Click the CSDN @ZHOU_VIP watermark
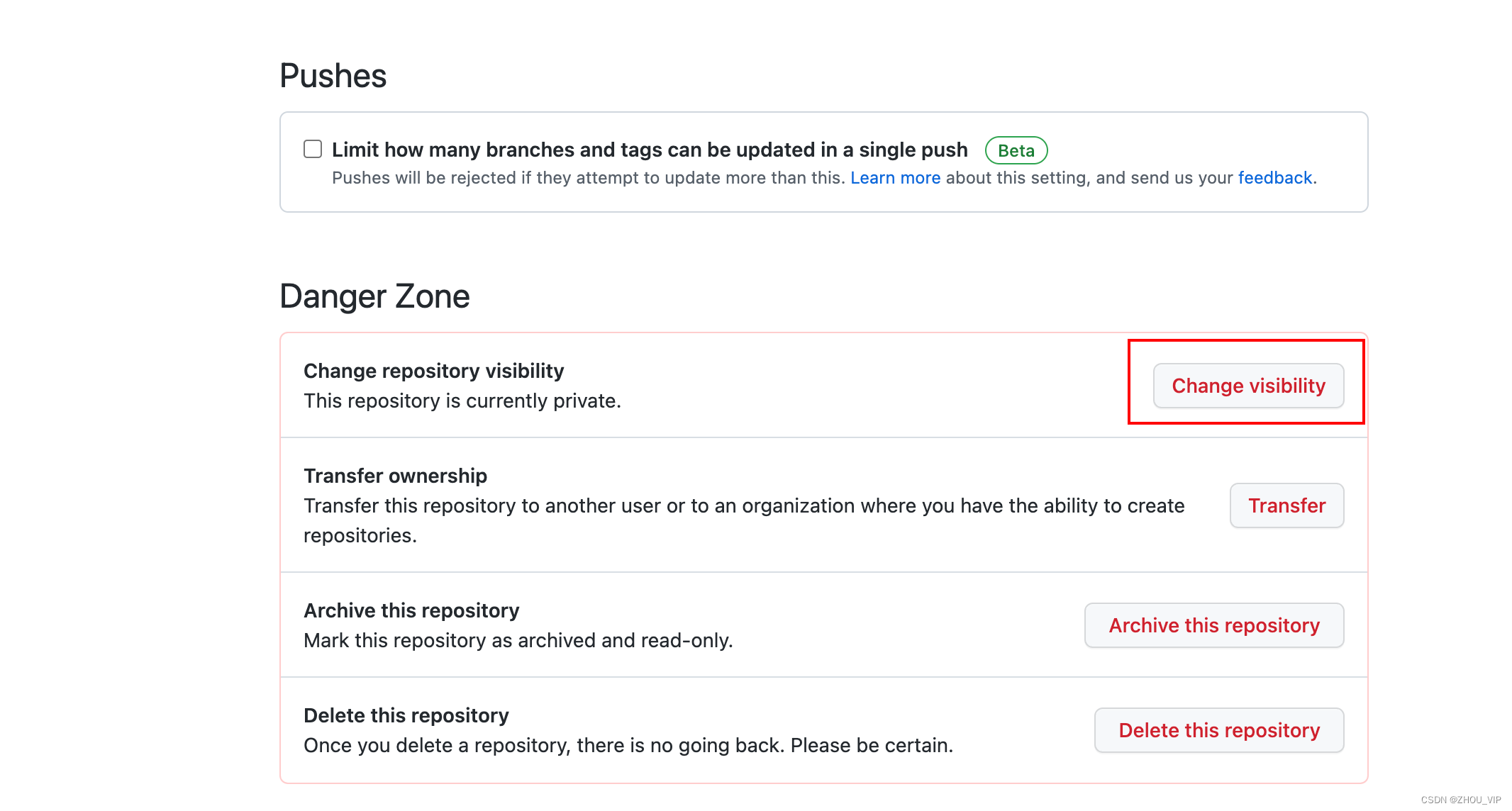 (1460, 800)
